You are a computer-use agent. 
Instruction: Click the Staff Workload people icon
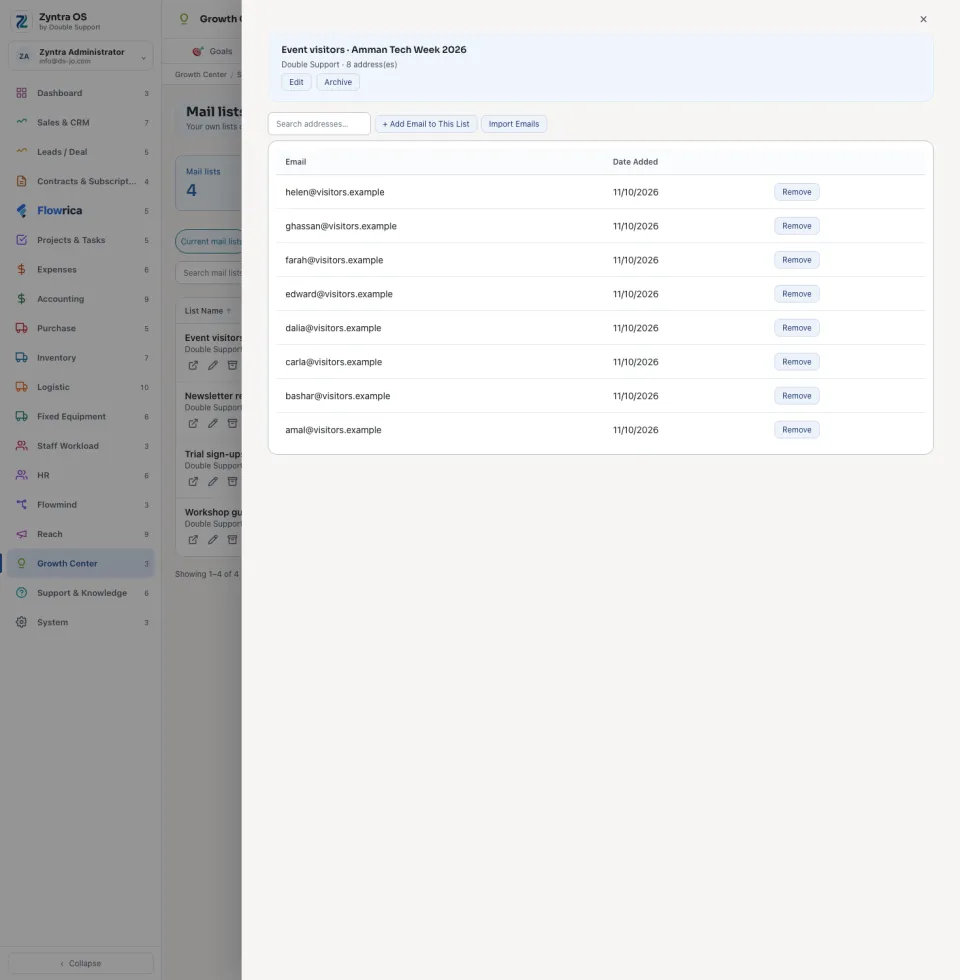[21, 446]
